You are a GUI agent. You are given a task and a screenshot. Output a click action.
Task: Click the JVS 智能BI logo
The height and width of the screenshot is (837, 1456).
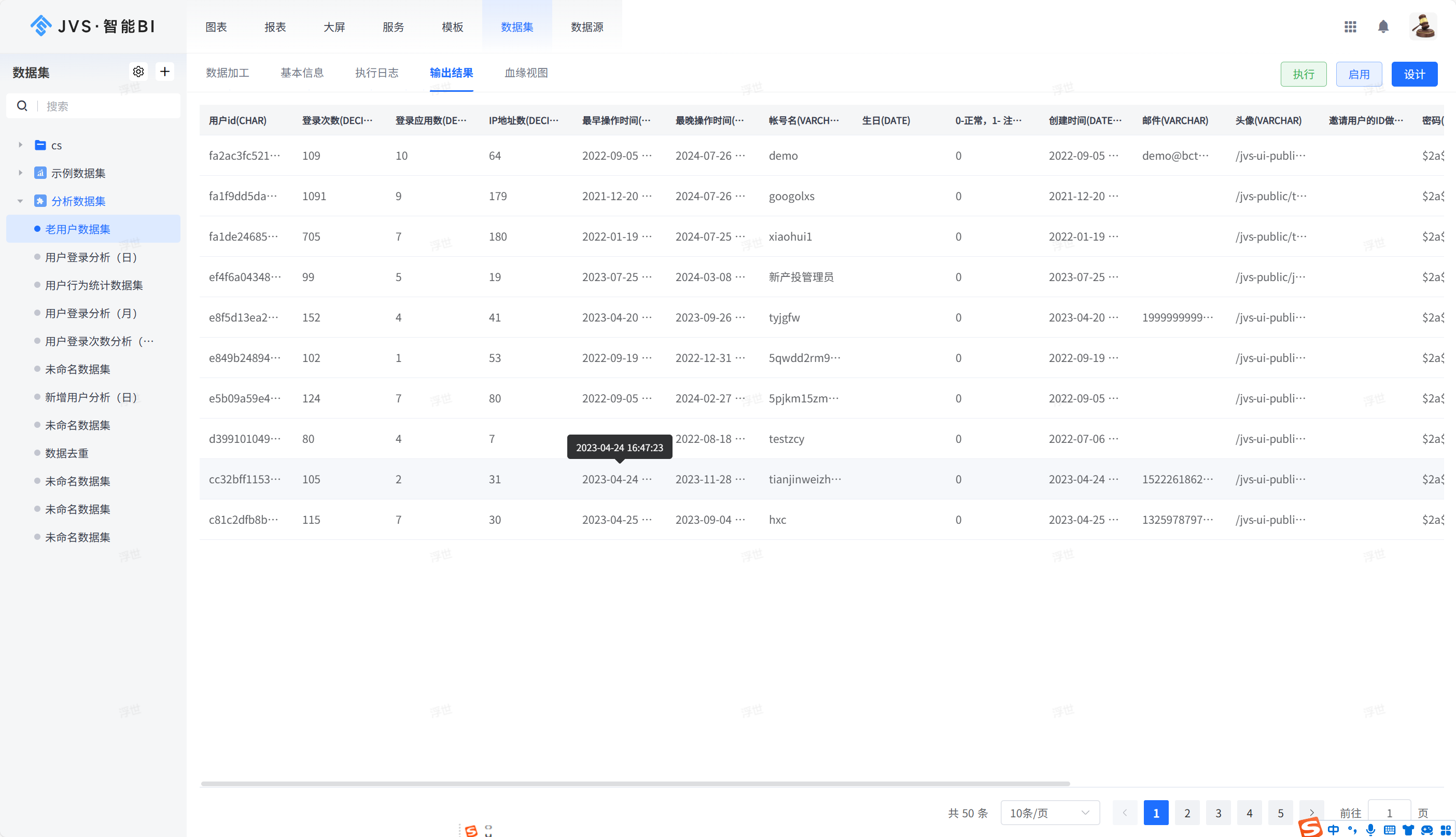[x=92, y=26]
